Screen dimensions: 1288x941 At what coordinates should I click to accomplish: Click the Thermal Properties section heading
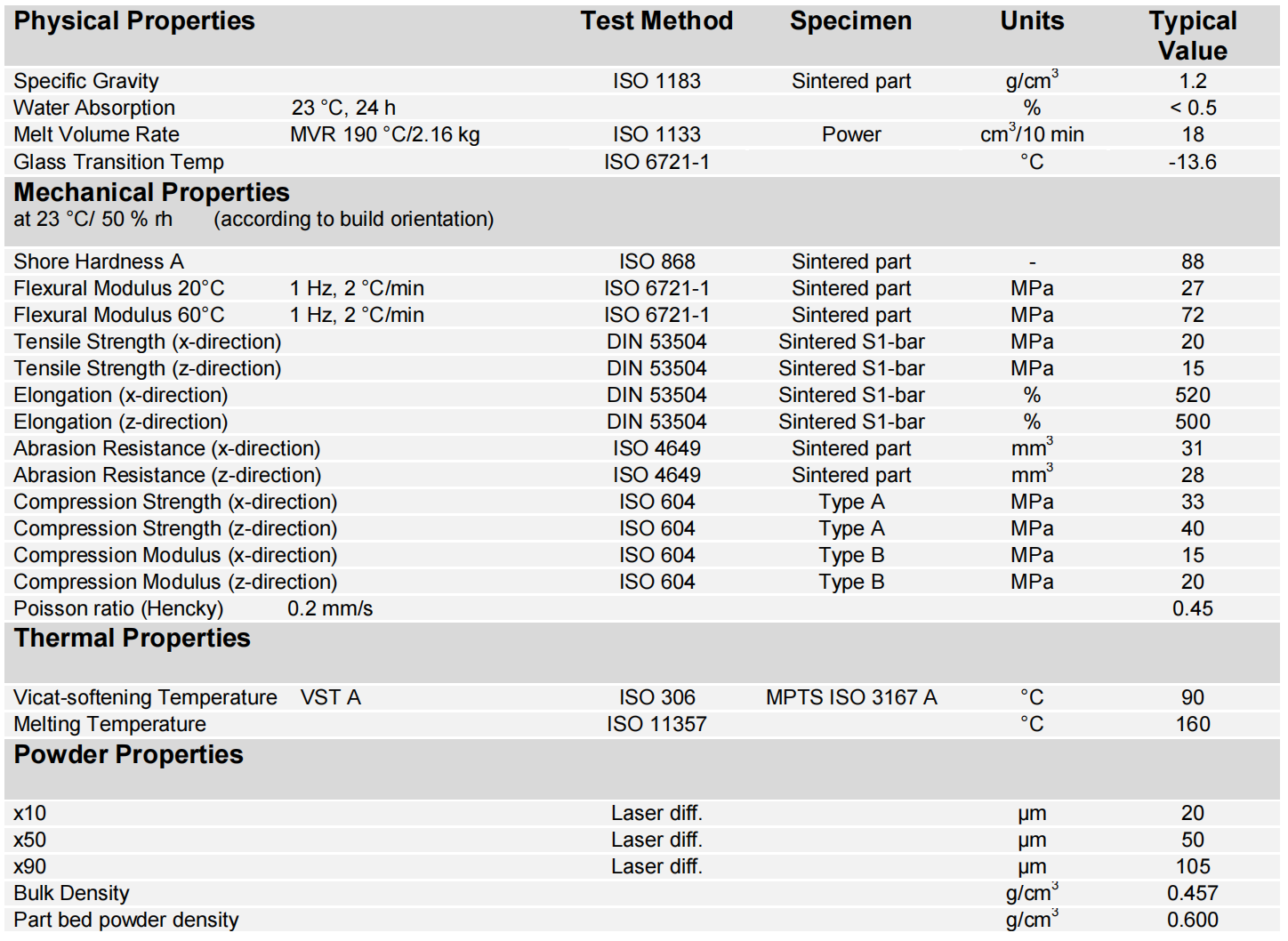point(133,639)
